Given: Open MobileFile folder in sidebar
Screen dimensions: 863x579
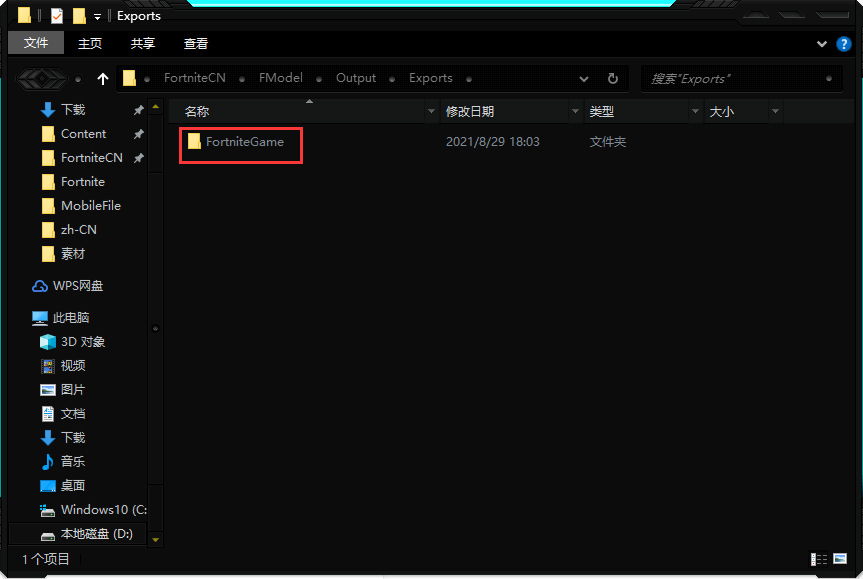Looking at the screenshot, I should coord(90,206).
